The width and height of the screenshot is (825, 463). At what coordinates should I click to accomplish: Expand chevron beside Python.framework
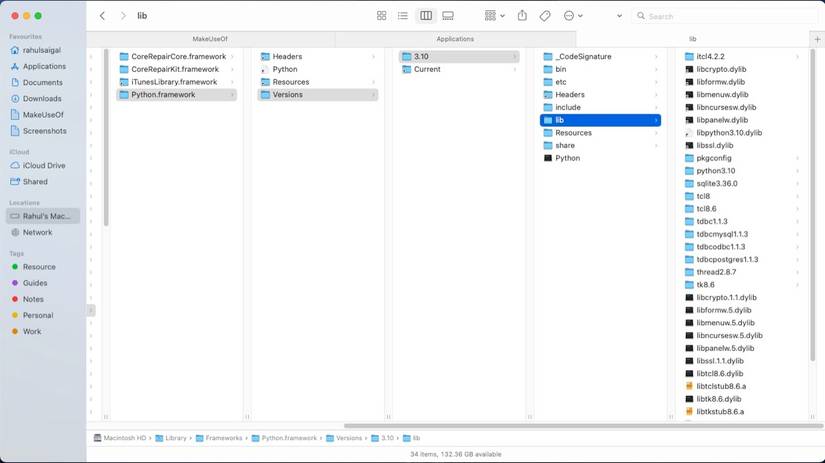[232, 95]
